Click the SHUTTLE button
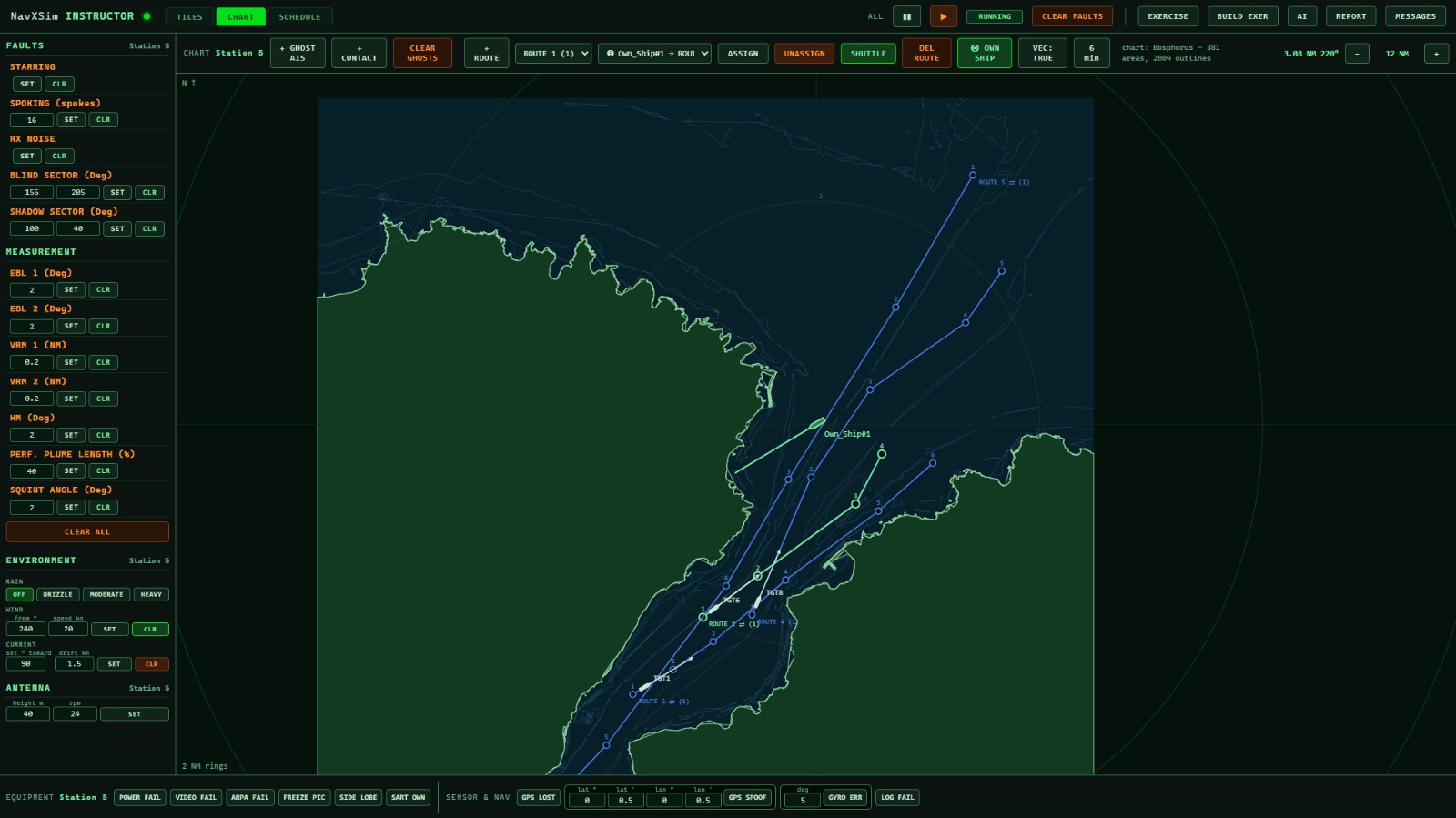Screen dimensions: 1456x818 tap(868, 53)
